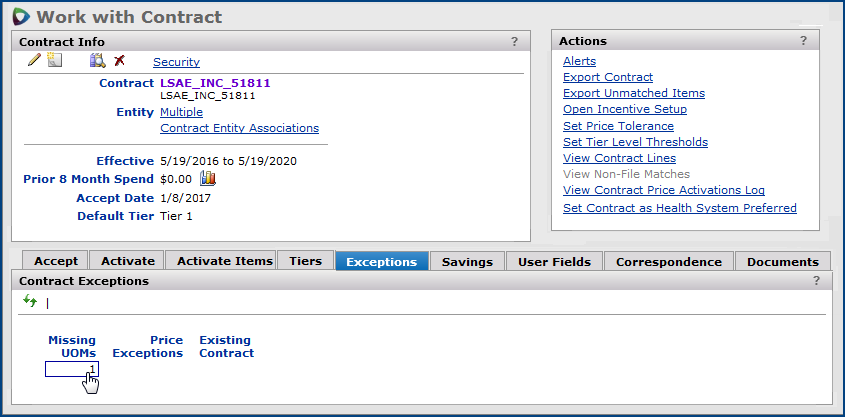Click the binoculars search icon in Contract Info

point(98,61)
